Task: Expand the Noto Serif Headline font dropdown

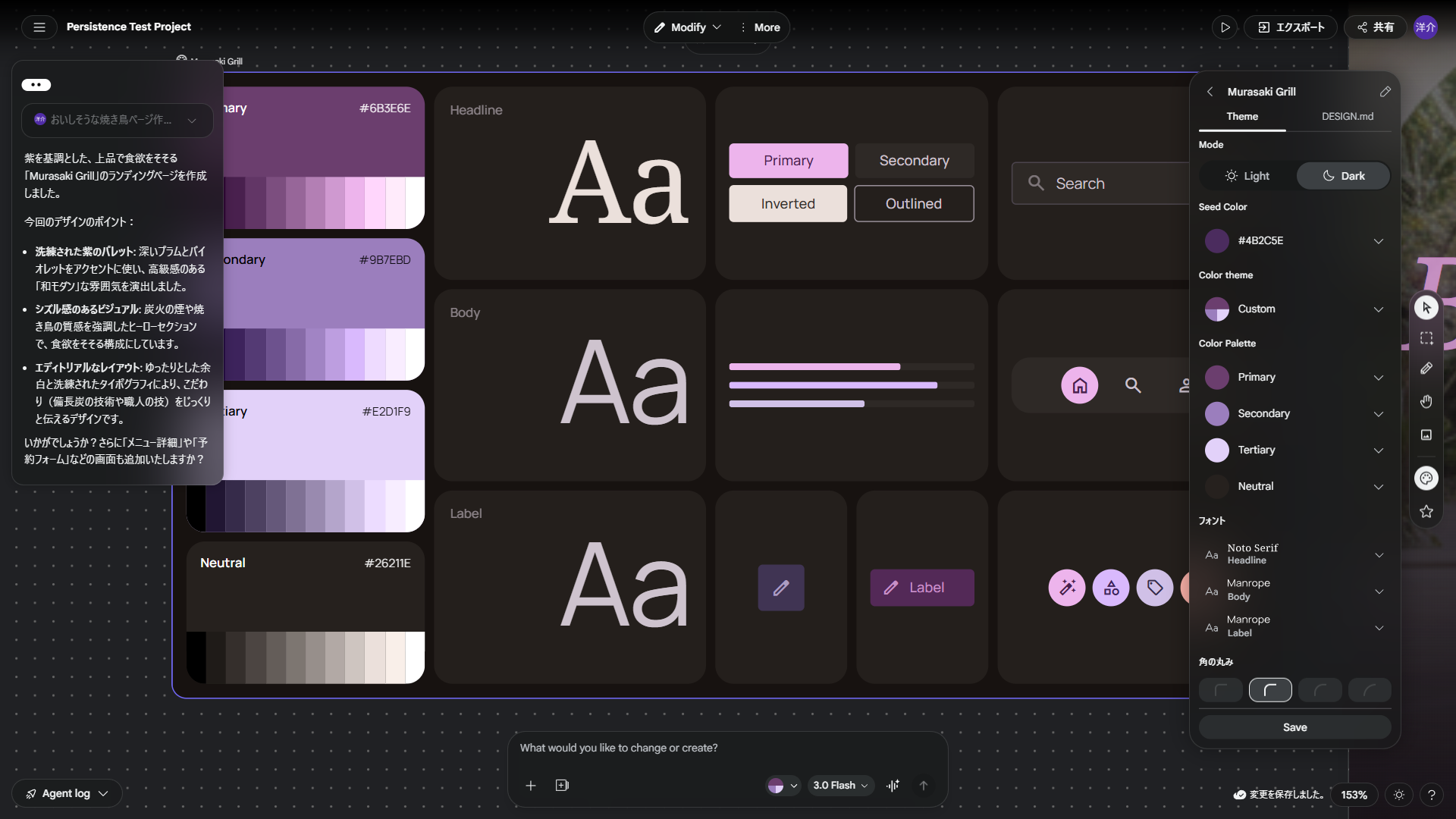Action: [1378, 554]
